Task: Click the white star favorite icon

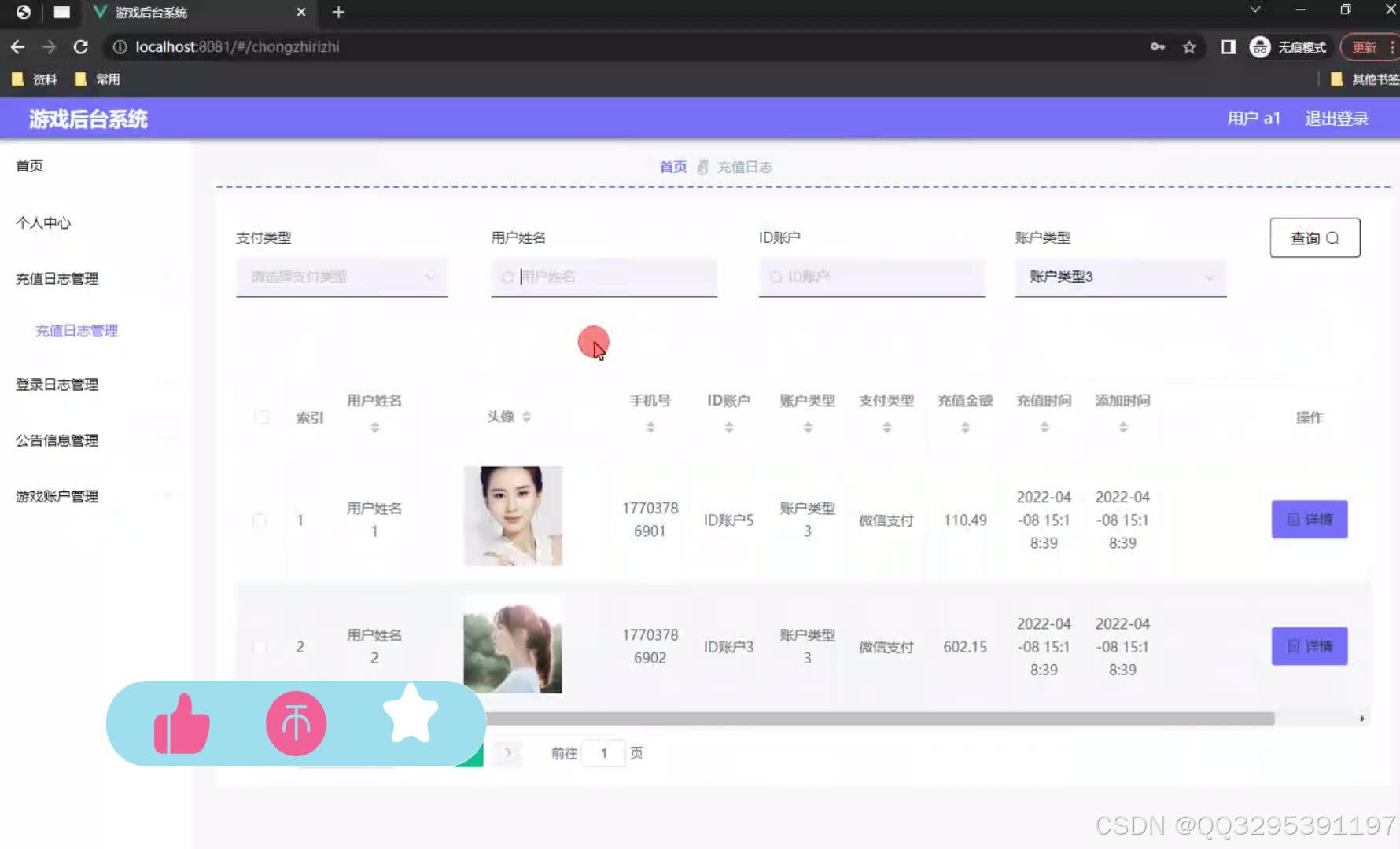Action: (x=410, y=713)
